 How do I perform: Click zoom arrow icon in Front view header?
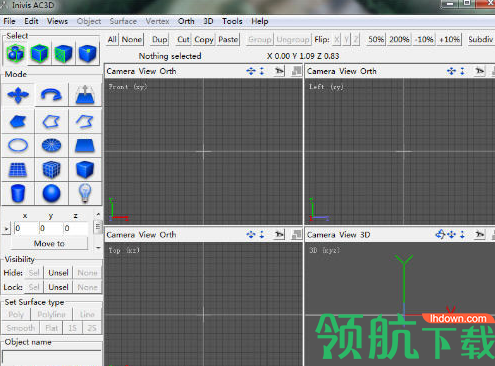pos(262,71)
